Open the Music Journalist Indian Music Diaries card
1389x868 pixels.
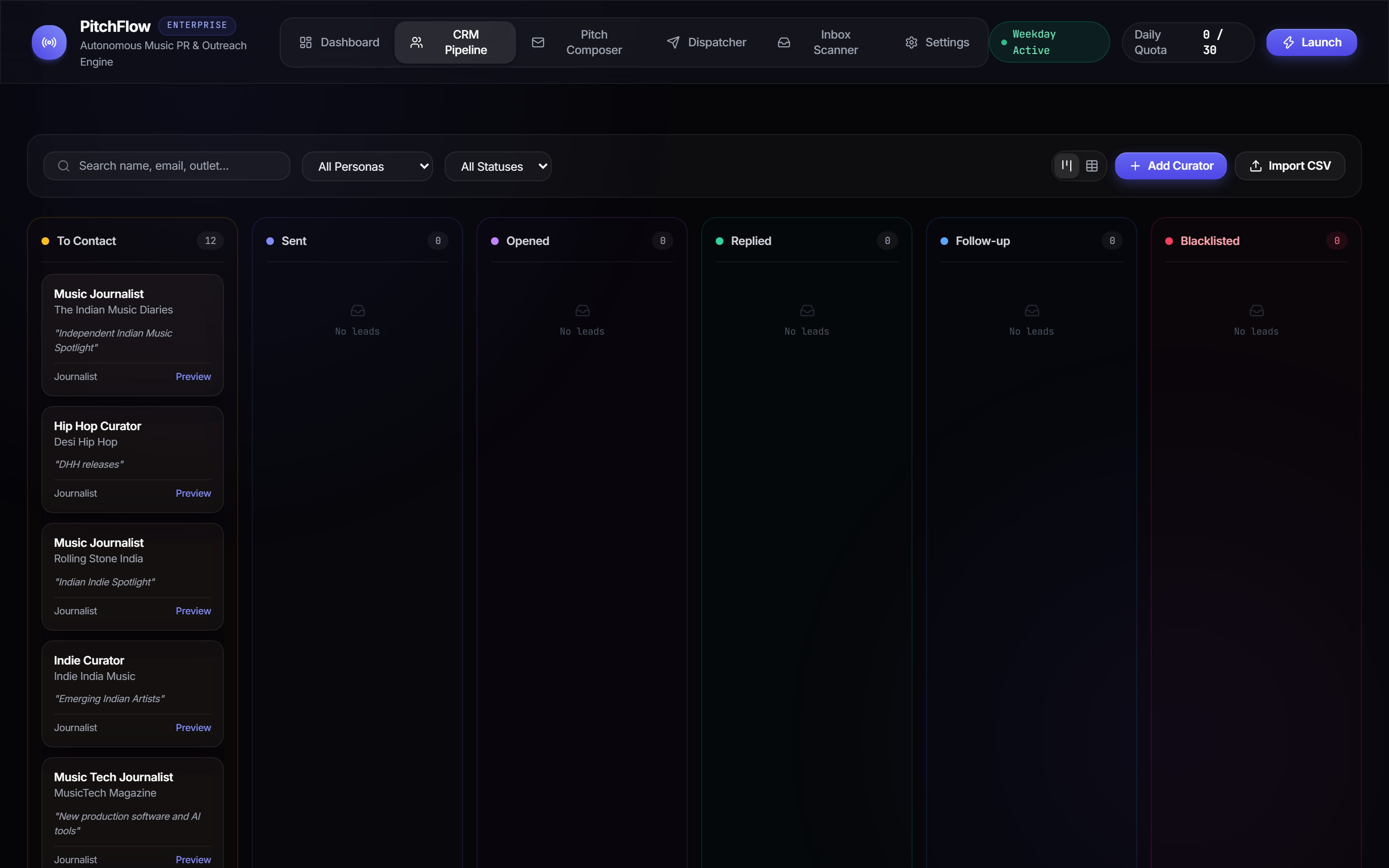133,335
